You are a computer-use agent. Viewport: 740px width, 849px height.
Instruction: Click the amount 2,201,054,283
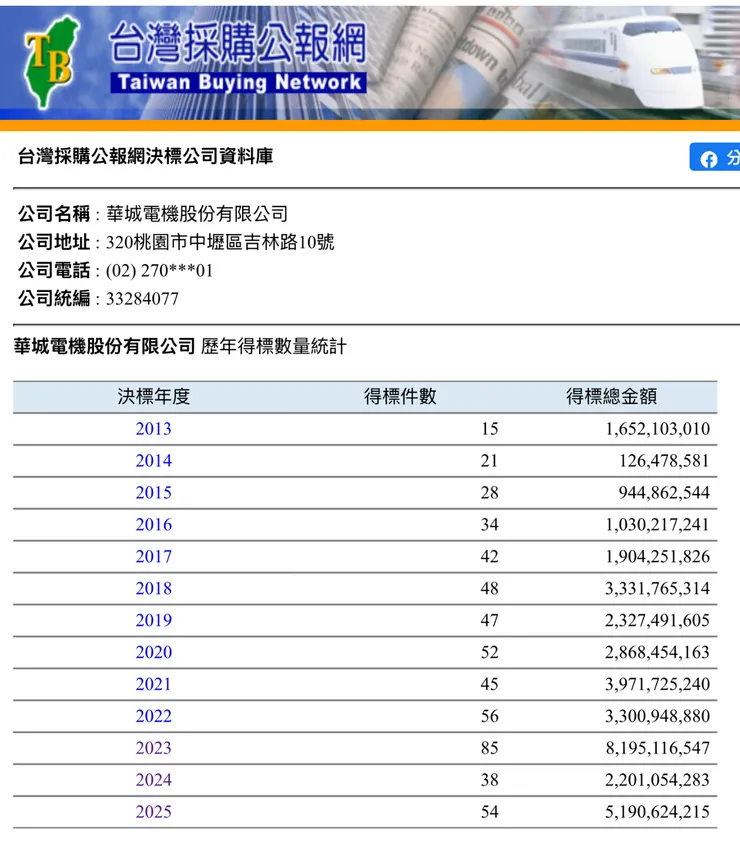pos(657,780)
